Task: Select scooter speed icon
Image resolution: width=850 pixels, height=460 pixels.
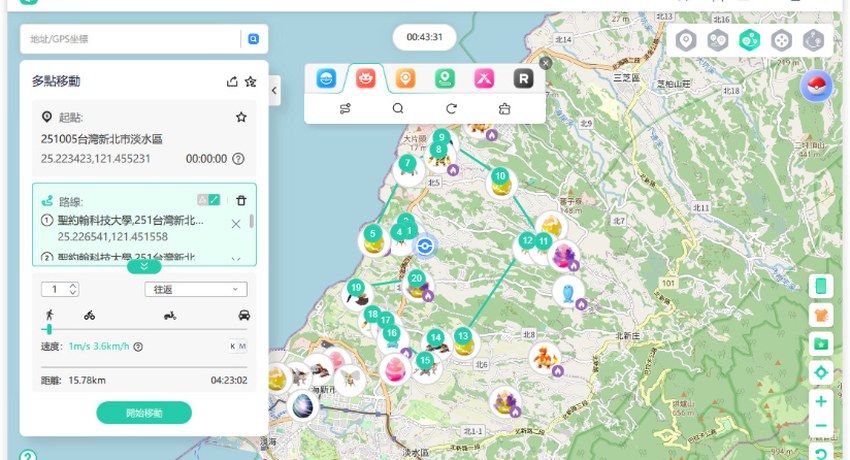Action: [170, 315]
